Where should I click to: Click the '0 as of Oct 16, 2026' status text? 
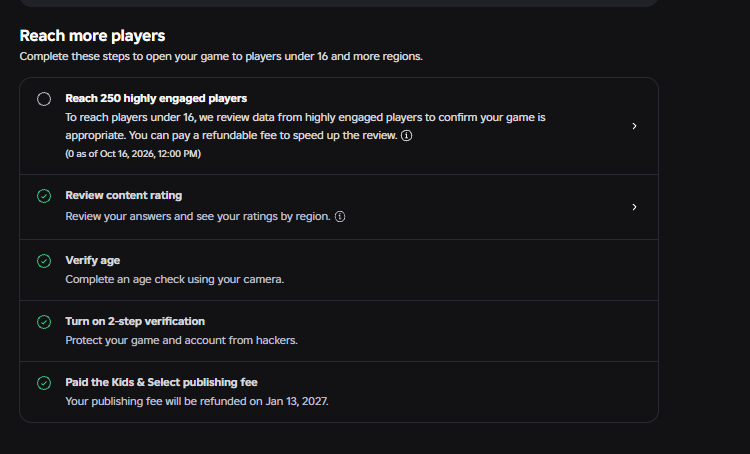pos(133,154)
